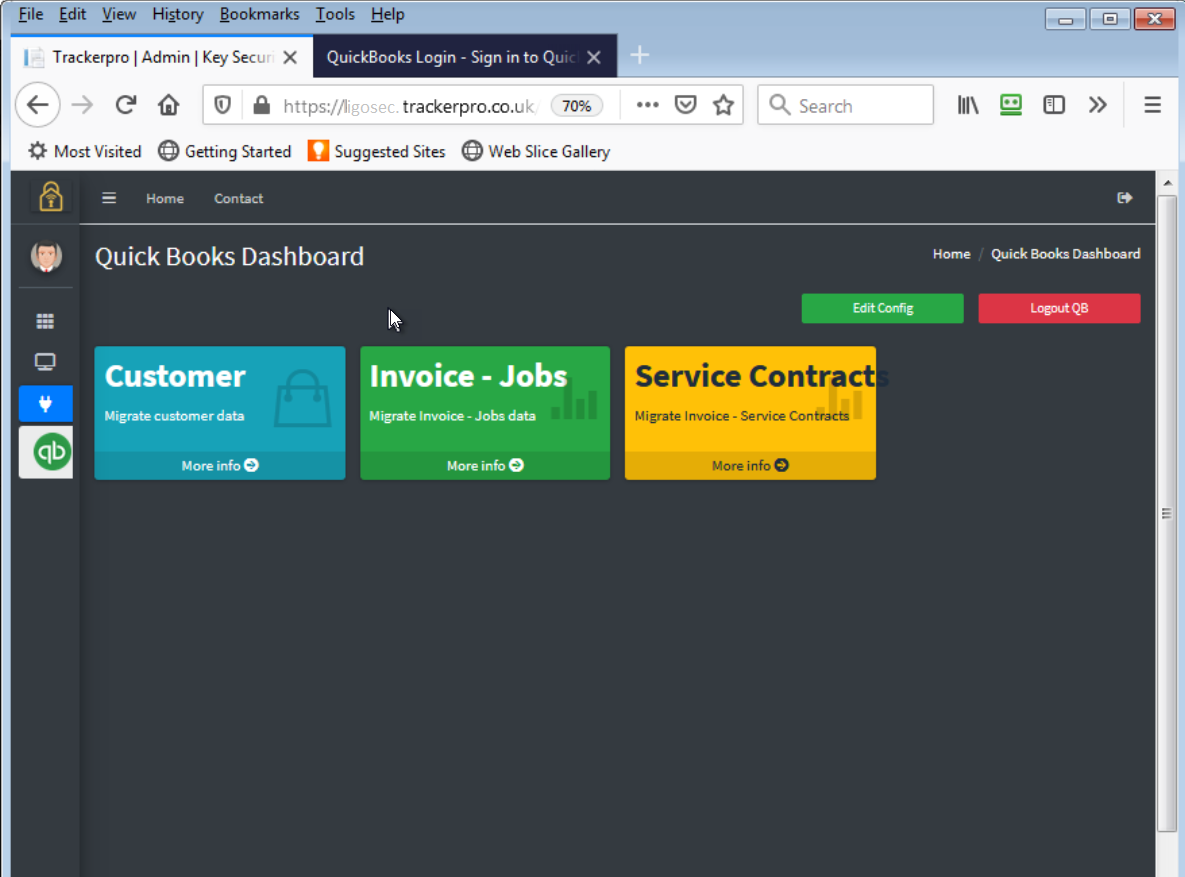This screenshot has height=877, width=1185.
Task: Open Suggested Sites bookmark
Action: [x=376, y=151]
